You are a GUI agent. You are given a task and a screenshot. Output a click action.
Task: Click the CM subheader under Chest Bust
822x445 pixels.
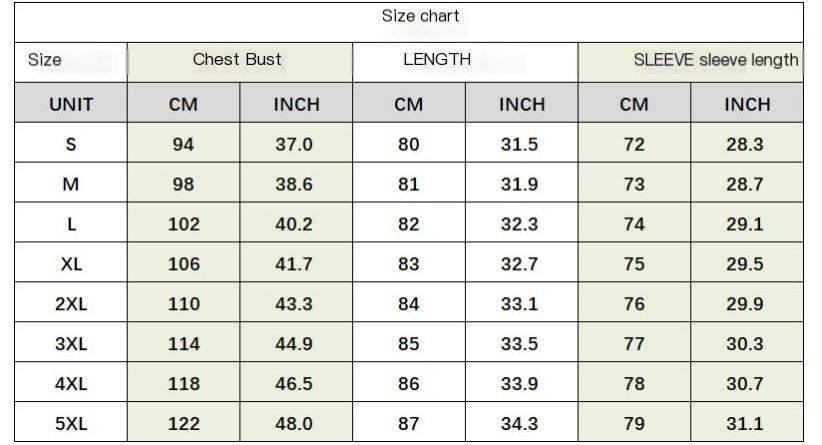(183, 104)
